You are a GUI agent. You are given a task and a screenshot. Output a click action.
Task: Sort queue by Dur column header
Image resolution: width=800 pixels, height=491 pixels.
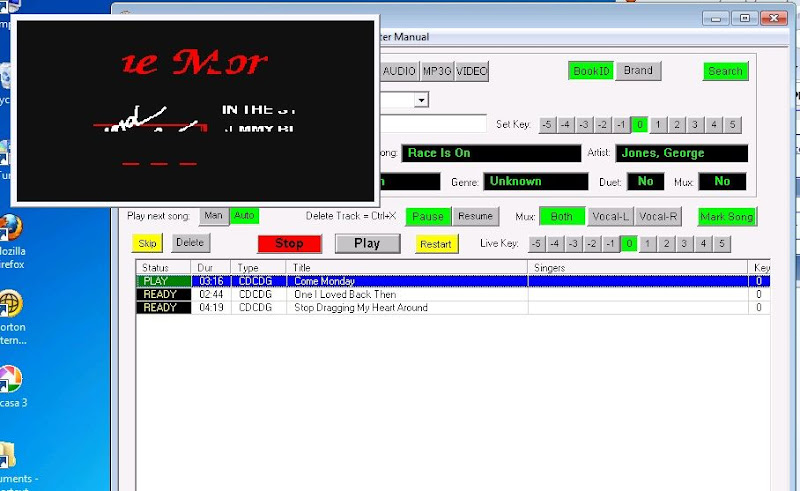point(211,267)
